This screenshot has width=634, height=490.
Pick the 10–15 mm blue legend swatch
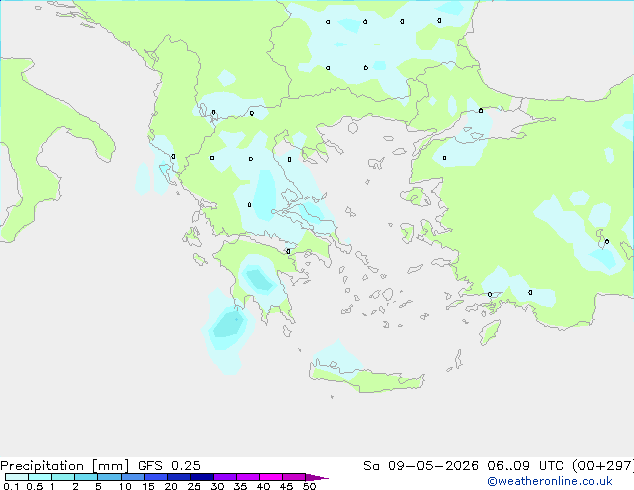click(132, 477)
